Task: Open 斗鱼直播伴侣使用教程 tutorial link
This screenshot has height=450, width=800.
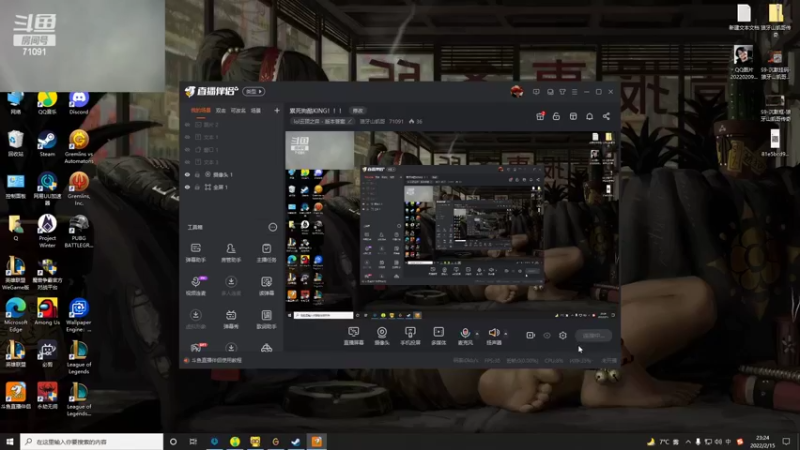Action: coord(217,360)
